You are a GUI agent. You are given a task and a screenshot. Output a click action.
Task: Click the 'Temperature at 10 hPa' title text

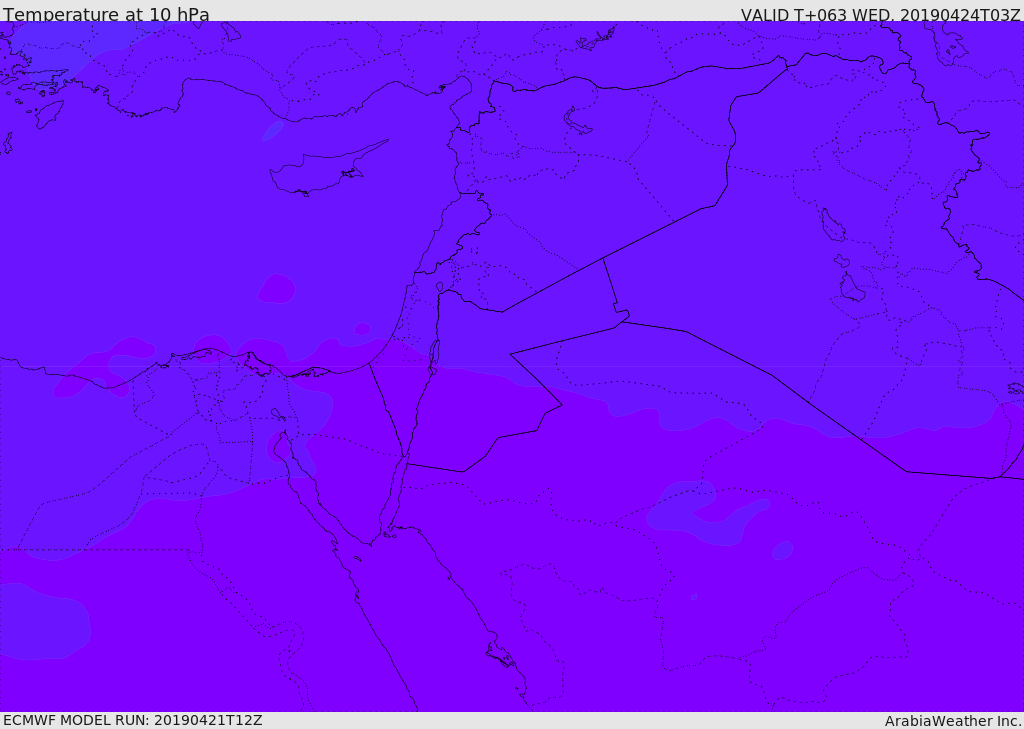point(106,14)
